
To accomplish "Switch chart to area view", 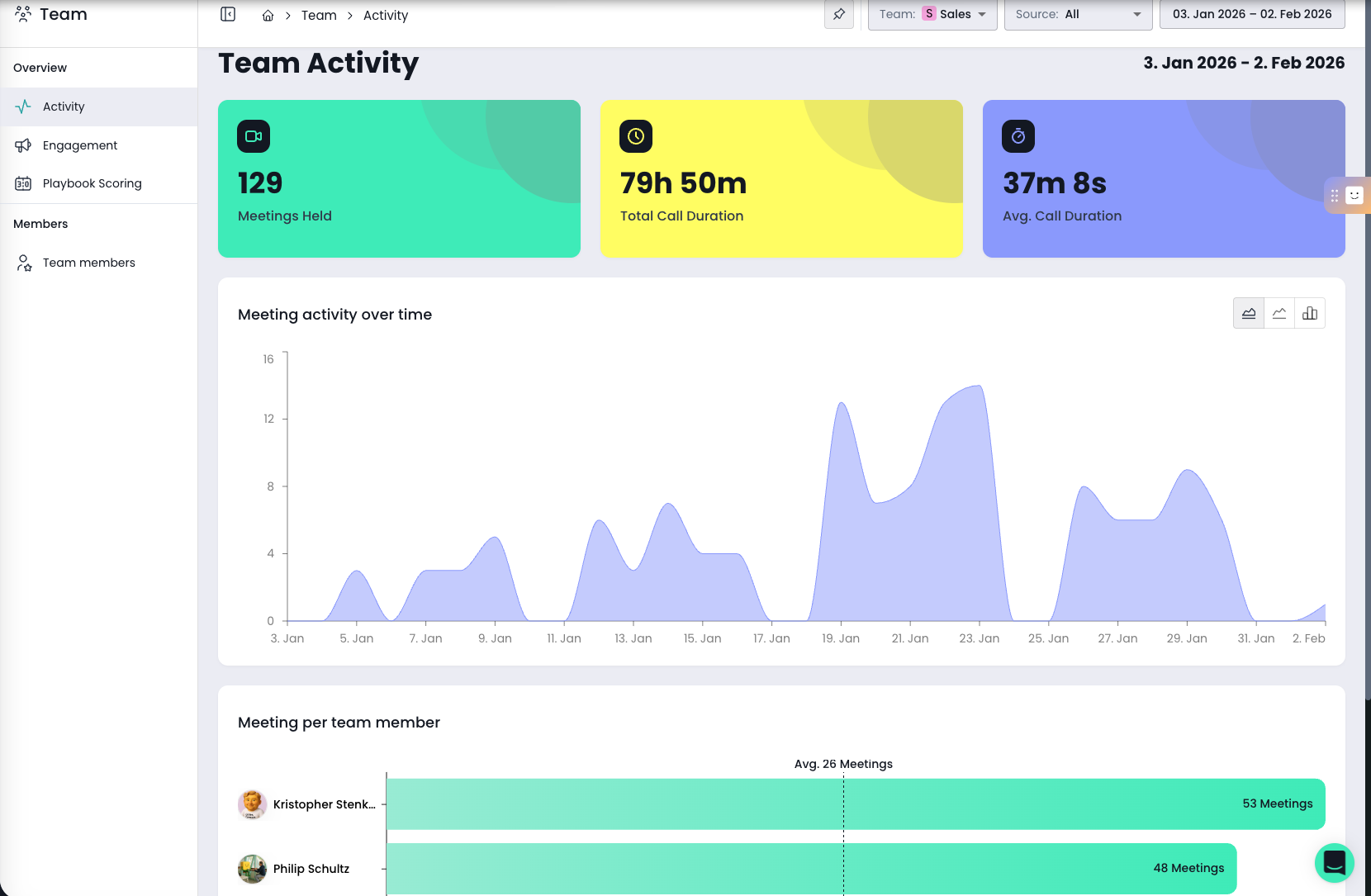I will (1248, 313).
